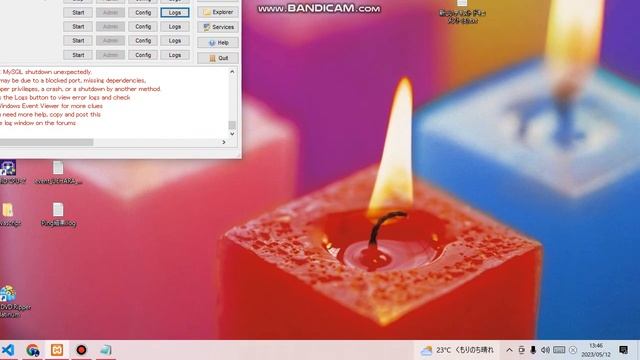Open the Services button in XAMPP
This screenshot has width=640, height=360.
tap(218, 27)
